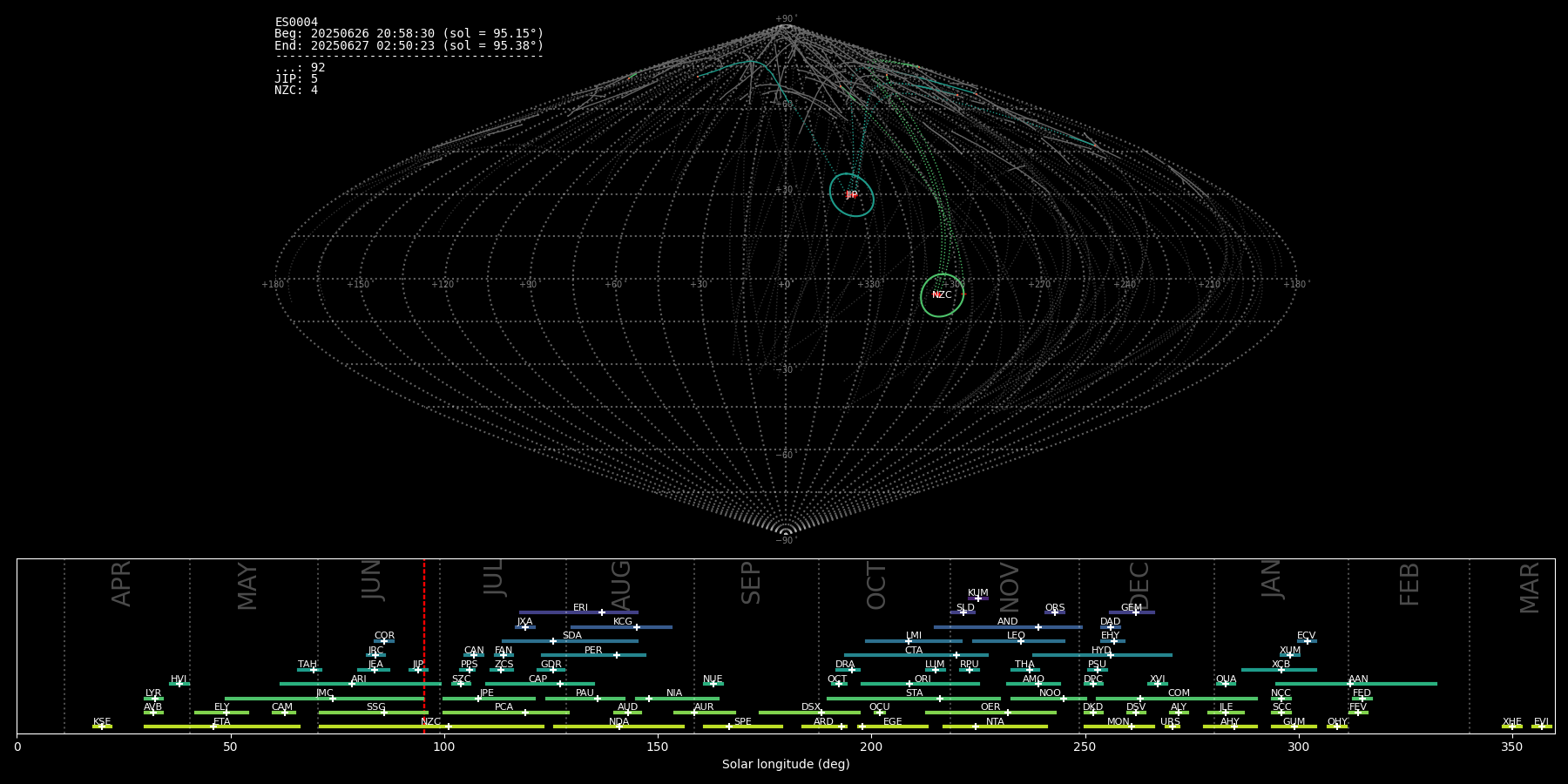Image resolution: width=1568 pixels, height=784 pixels.
Task: Click the URS shower label
Action: click(1170, 722)
